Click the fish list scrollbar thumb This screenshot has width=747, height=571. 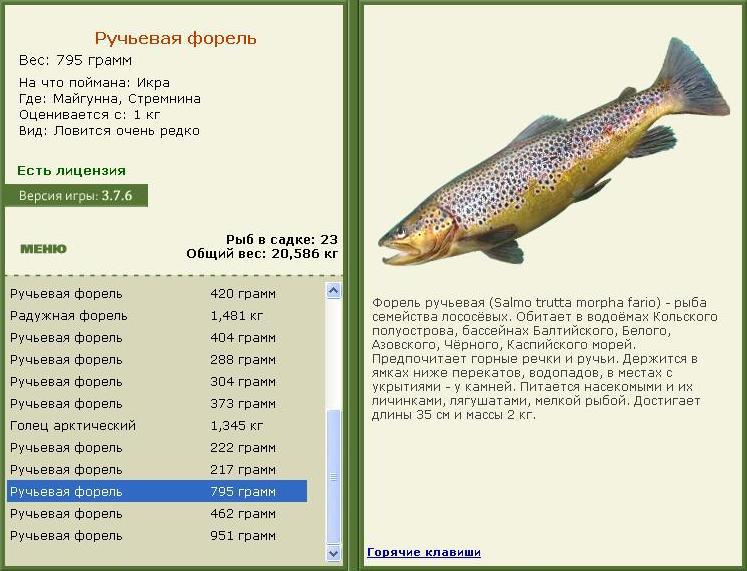click(x=333, y=476)
